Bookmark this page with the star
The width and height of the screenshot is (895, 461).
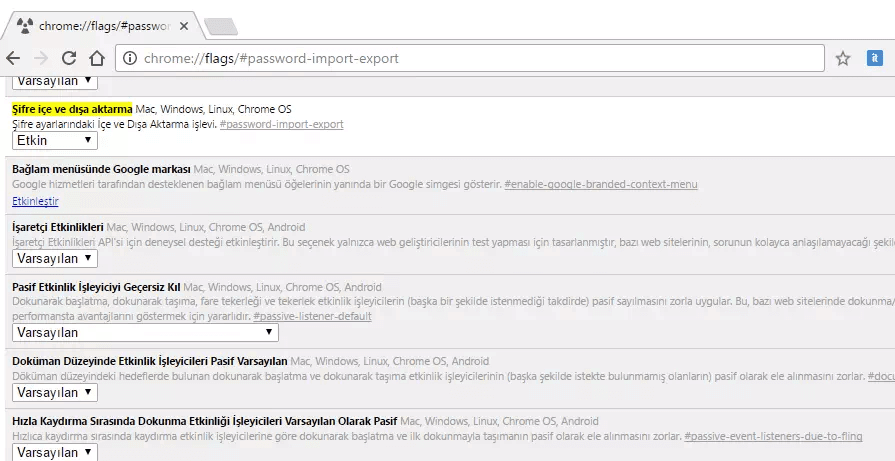click(x=843, y=58)
